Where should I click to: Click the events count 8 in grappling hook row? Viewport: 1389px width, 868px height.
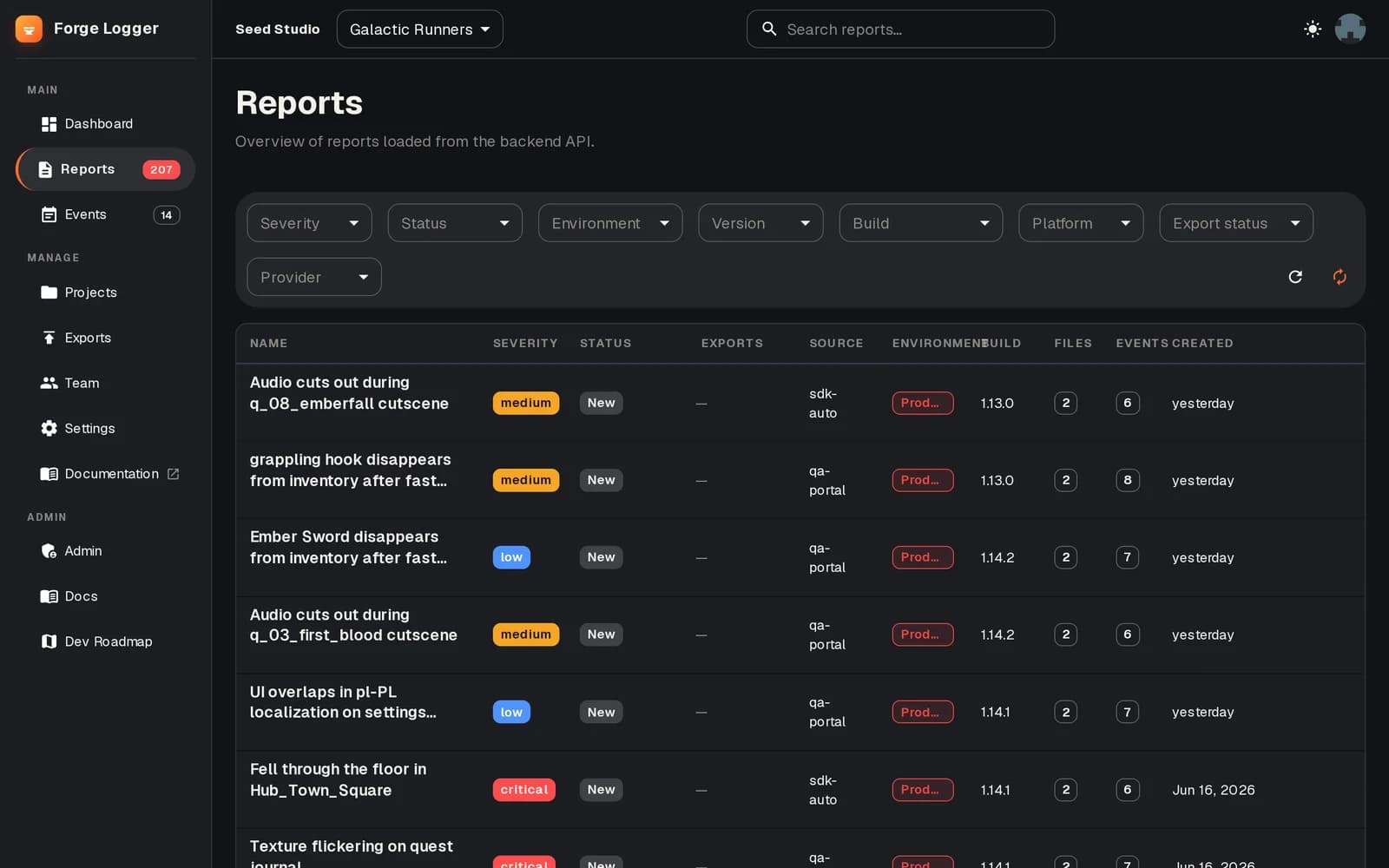(1128, 480)
